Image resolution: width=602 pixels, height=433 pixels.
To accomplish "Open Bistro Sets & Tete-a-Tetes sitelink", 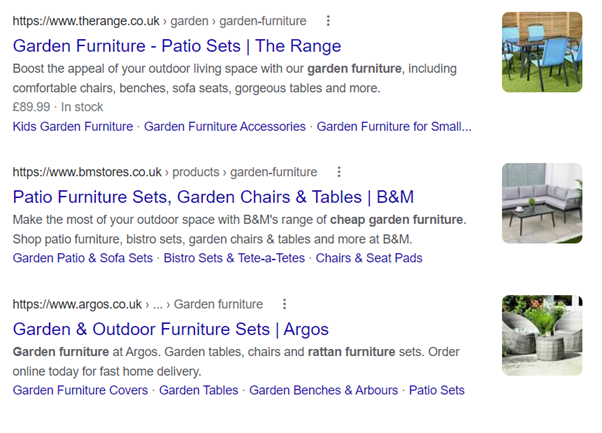I will [235, 258].
